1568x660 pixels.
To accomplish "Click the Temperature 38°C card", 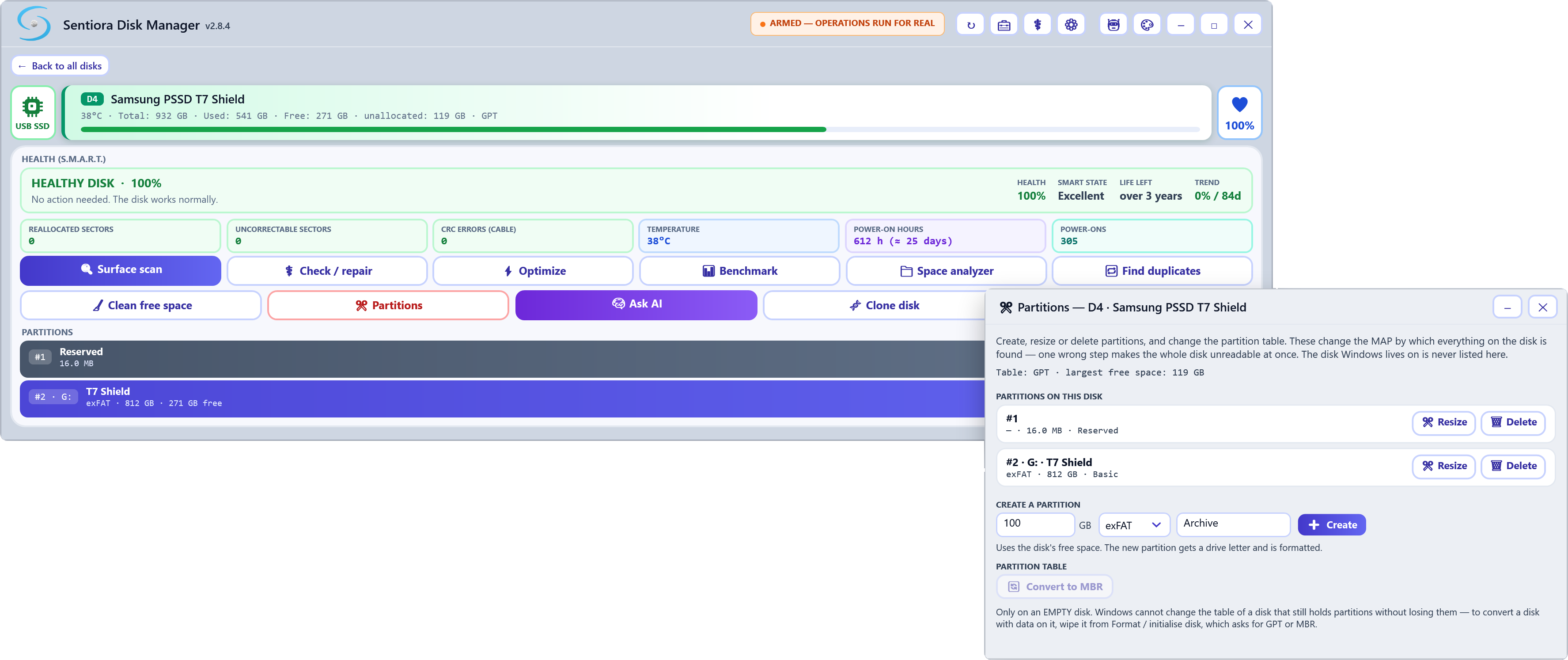I will [739, 235].
